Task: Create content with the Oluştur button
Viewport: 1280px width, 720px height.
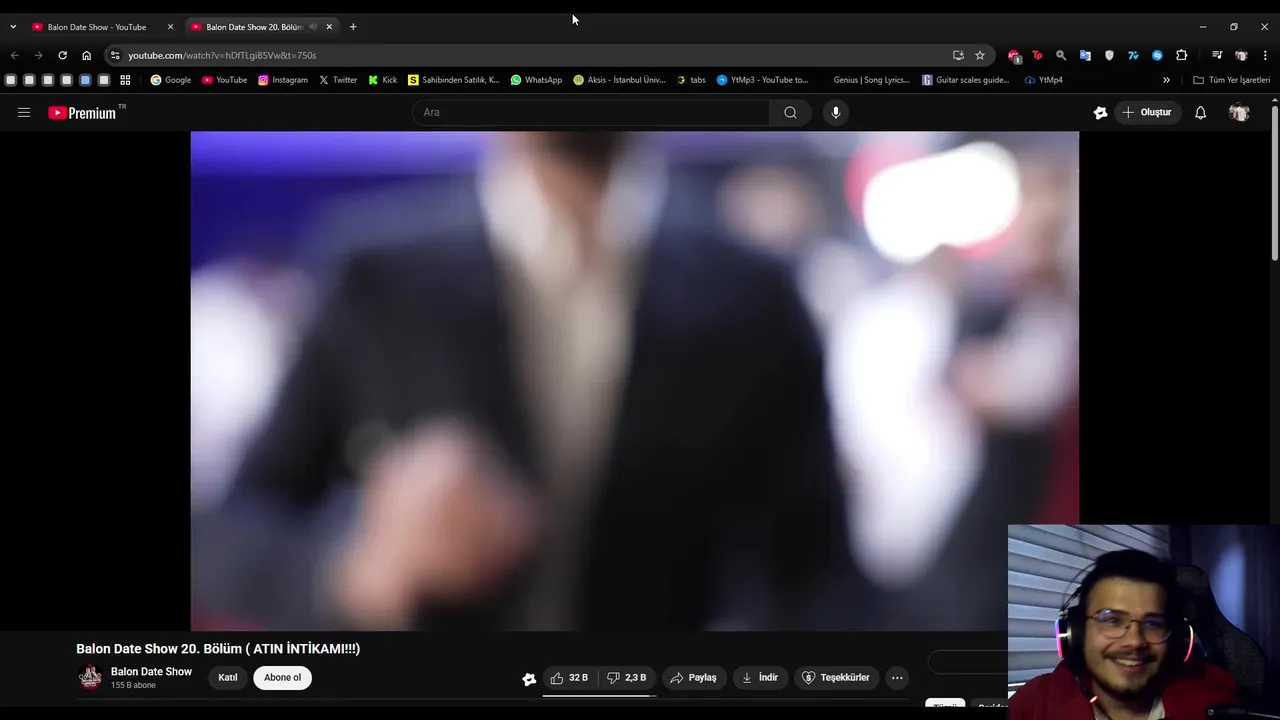Action: tap(1147, 113)
